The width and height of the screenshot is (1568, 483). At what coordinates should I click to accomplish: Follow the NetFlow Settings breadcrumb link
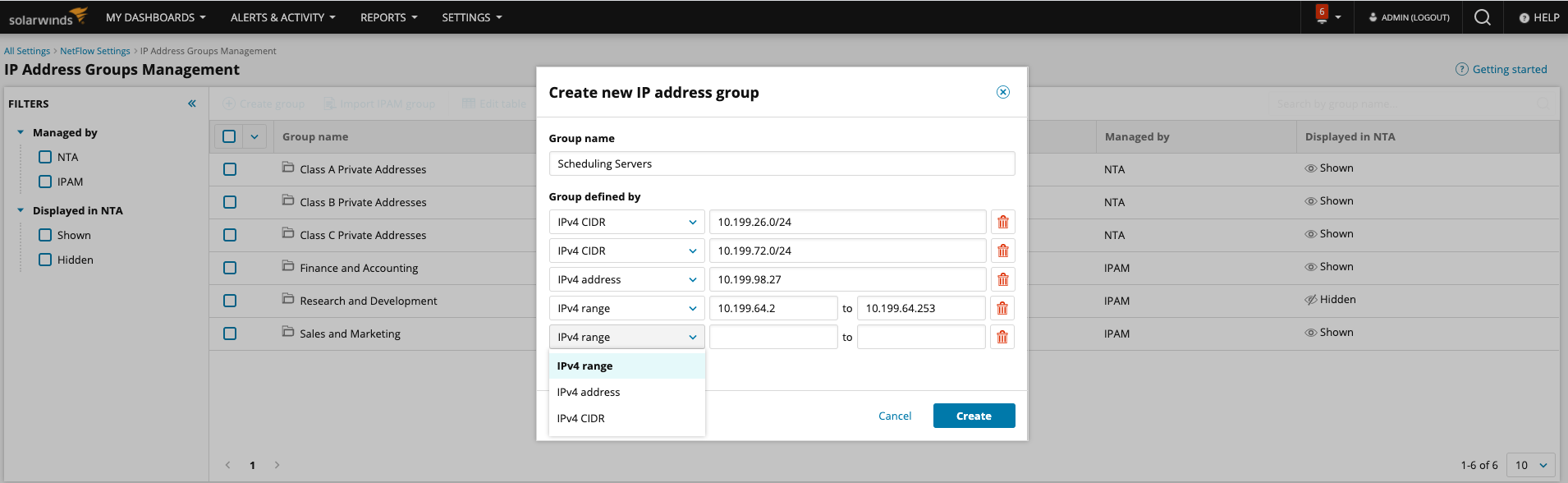pyautogui.click(x=95, y=51)
